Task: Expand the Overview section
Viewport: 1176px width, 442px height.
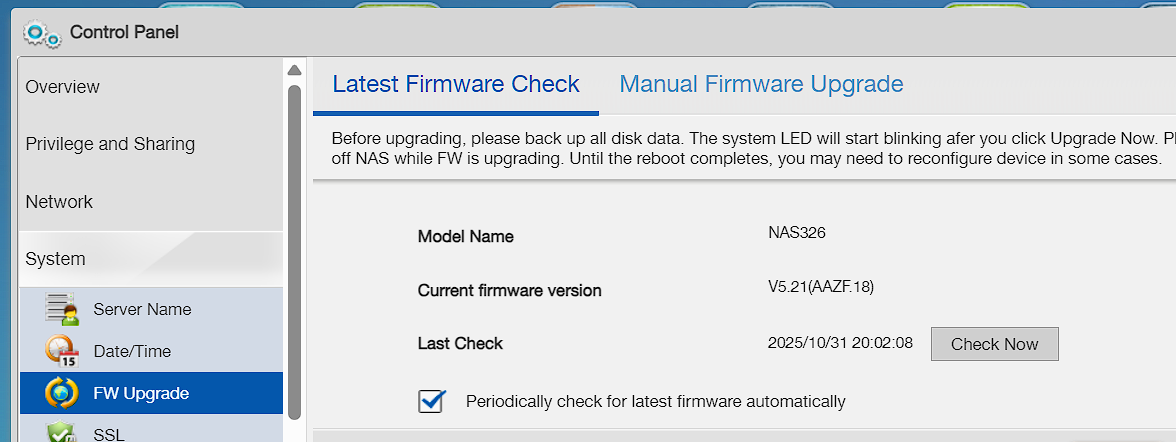Action: (62, 87)
